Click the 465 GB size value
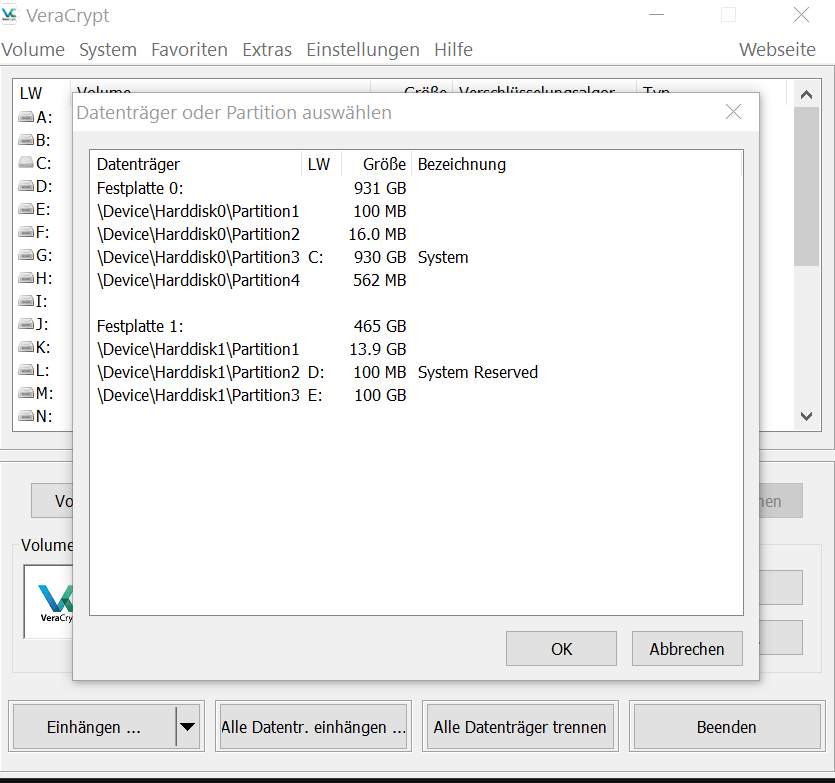Screen dimensions: 835x783 380,326
